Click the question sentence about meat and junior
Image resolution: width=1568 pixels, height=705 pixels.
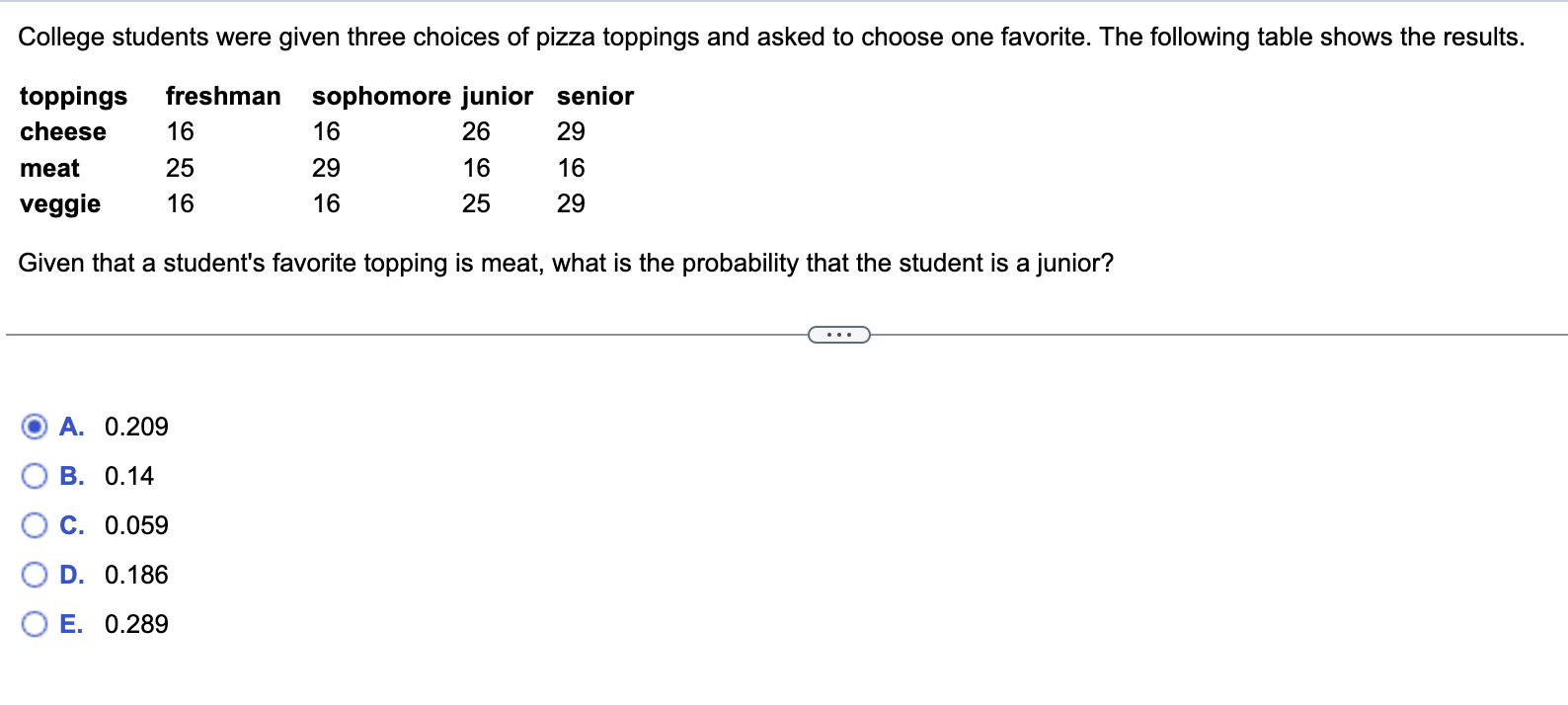566,264
